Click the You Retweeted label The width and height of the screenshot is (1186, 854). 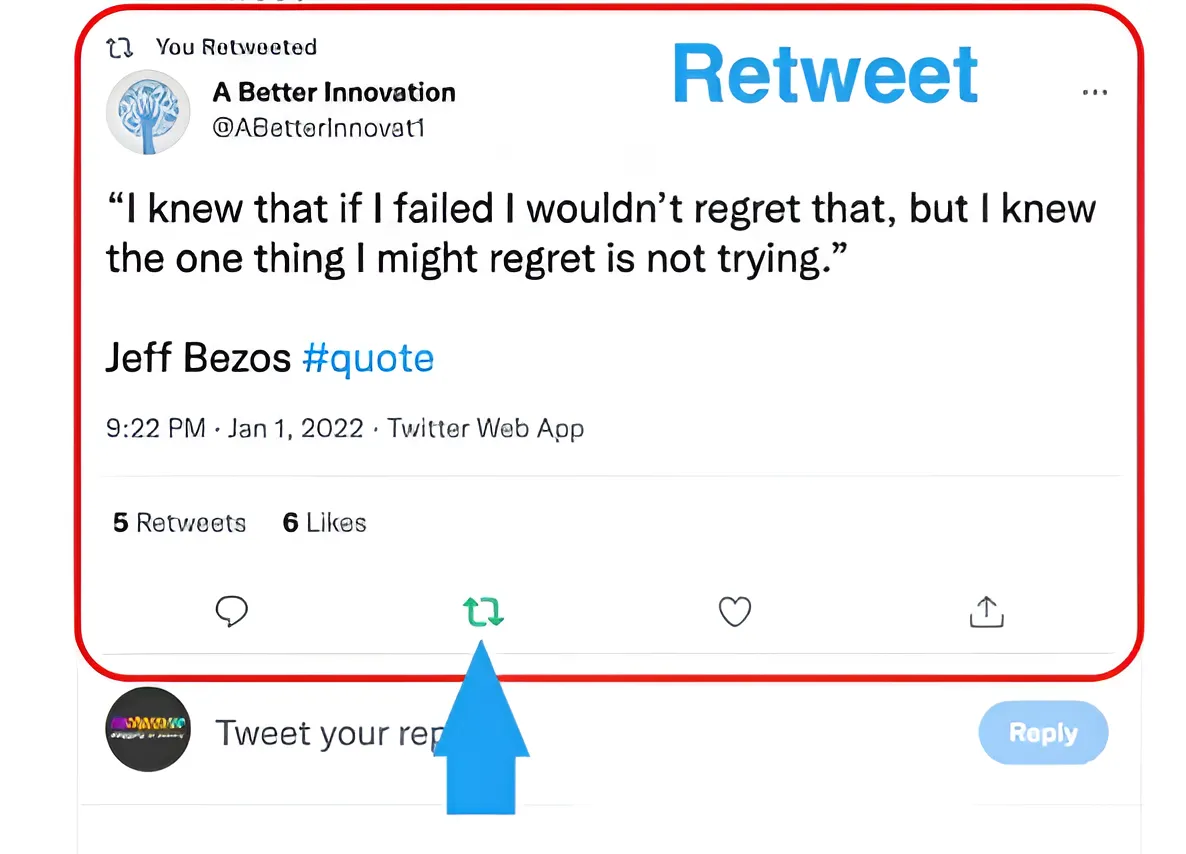pyautogui.click(x=236, y=47)
